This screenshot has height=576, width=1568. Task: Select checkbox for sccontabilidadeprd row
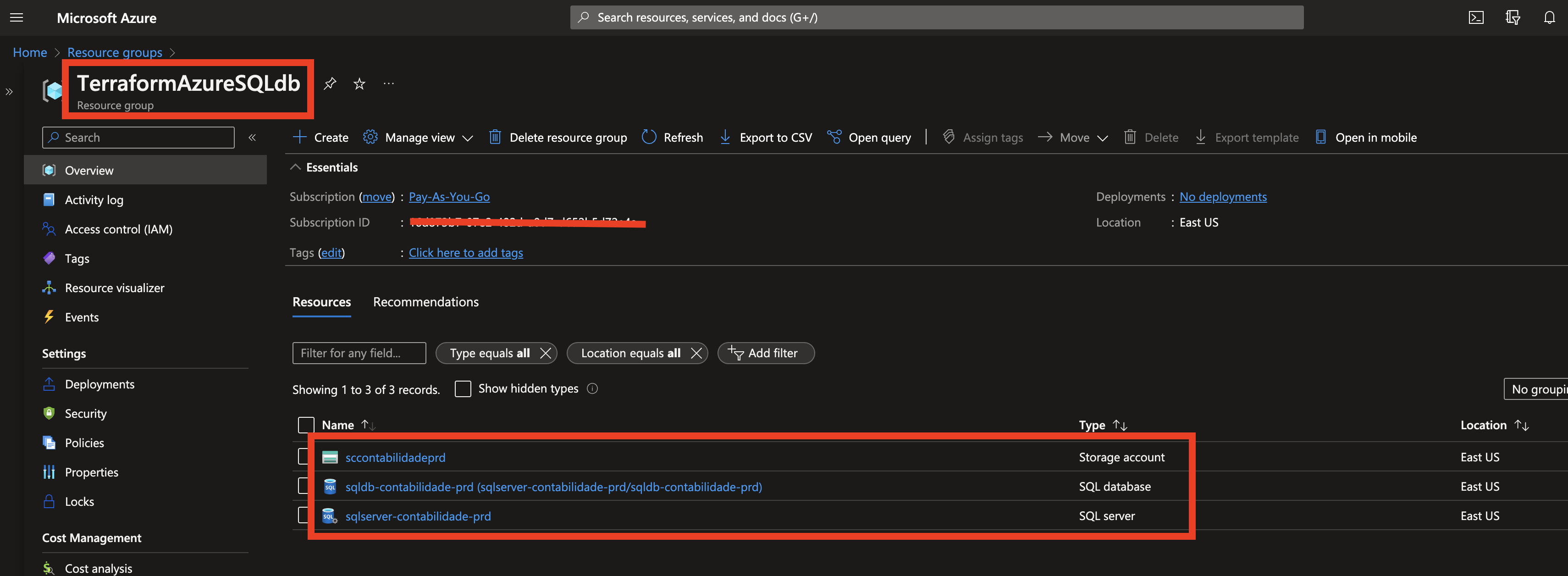pyautogui.click(x=303, y=457)
